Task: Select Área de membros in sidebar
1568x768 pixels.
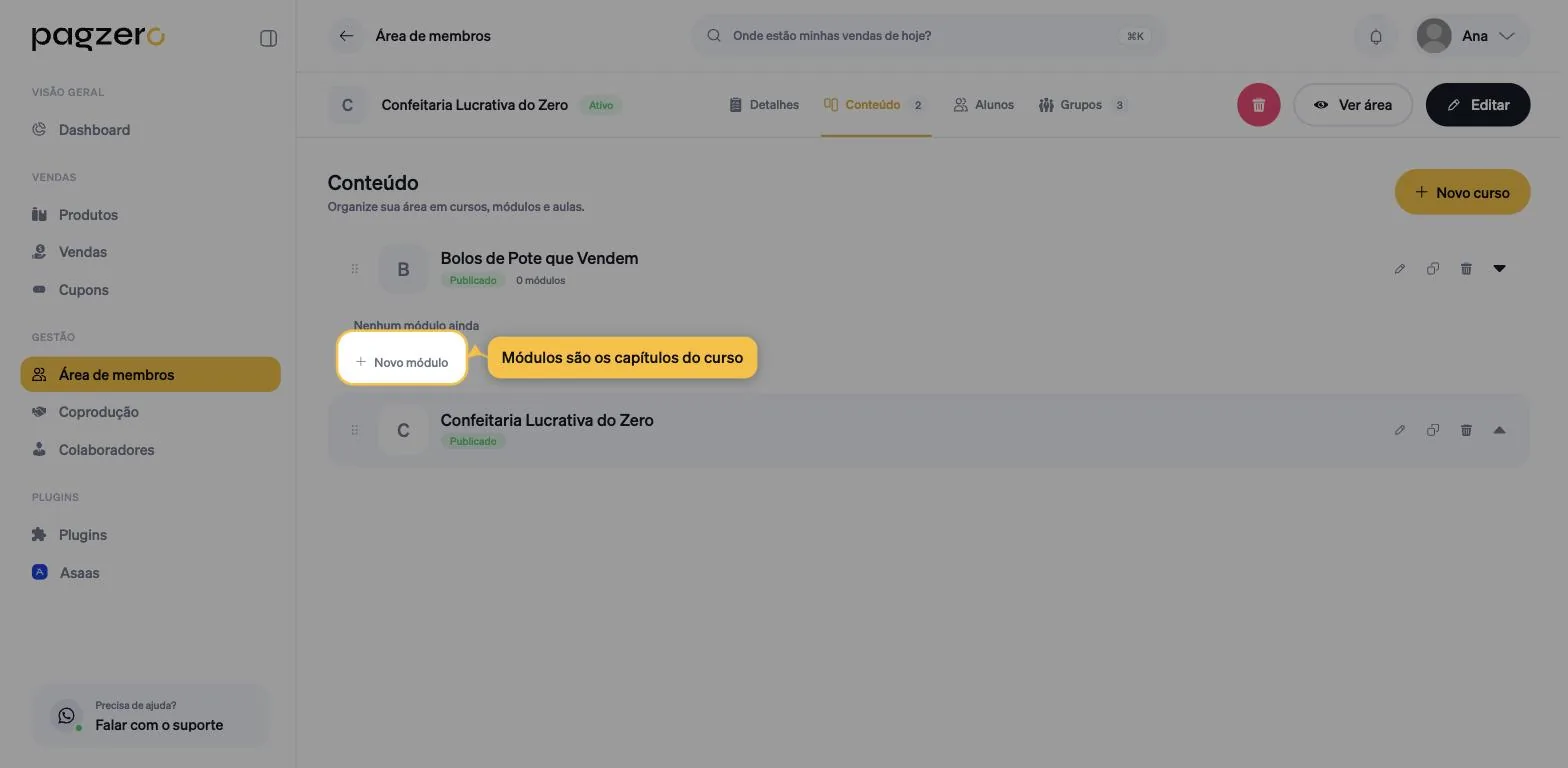Action: pos(150,374)
